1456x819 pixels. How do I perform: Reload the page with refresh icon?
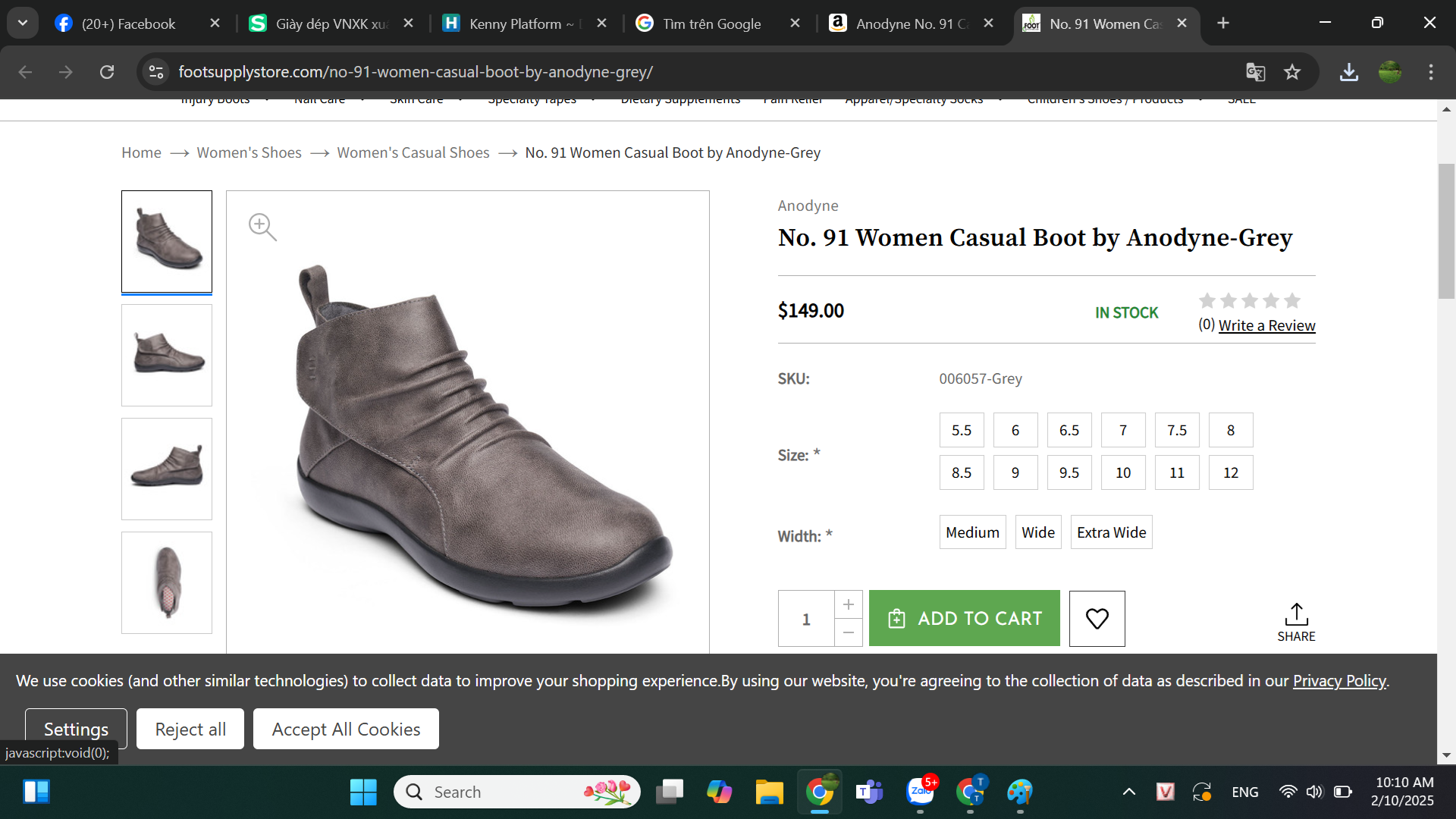pos(107,72)
